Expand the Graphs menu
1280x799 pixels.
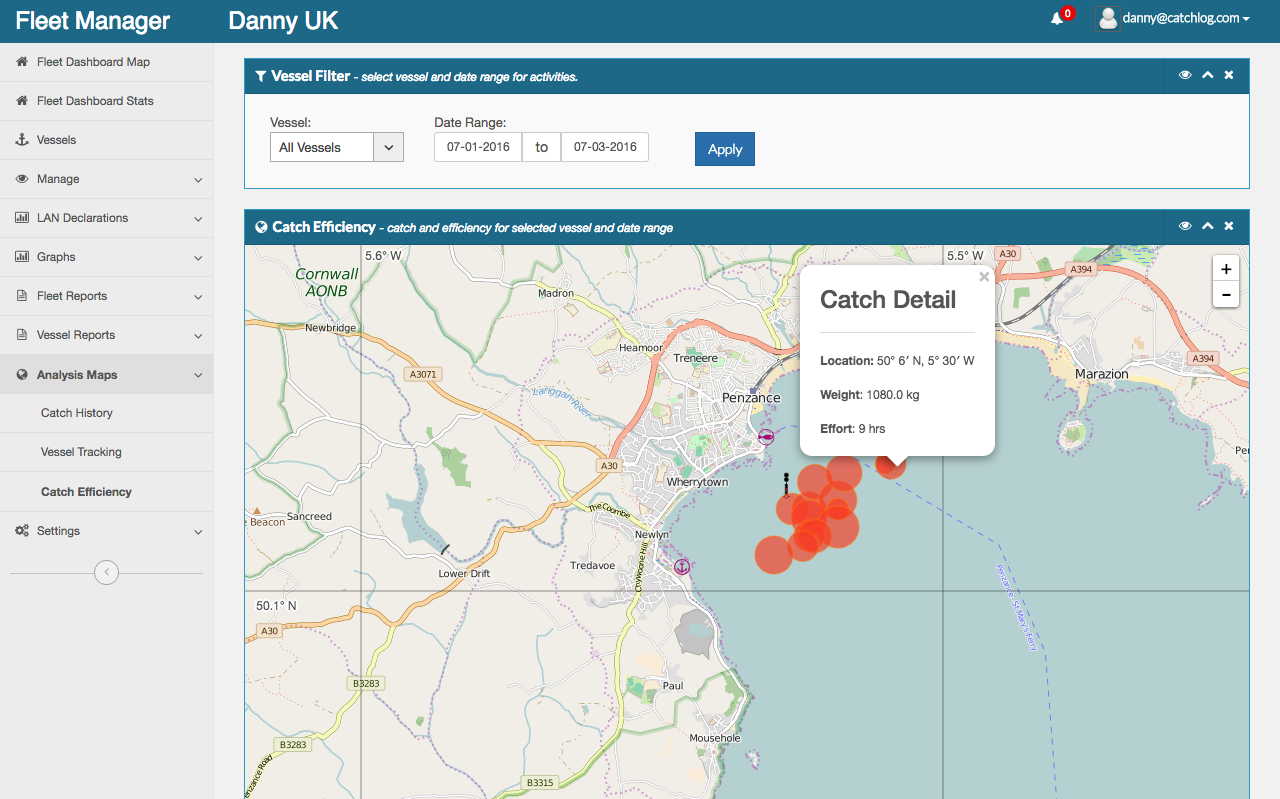pyautogui.click(x=106, y=257)
